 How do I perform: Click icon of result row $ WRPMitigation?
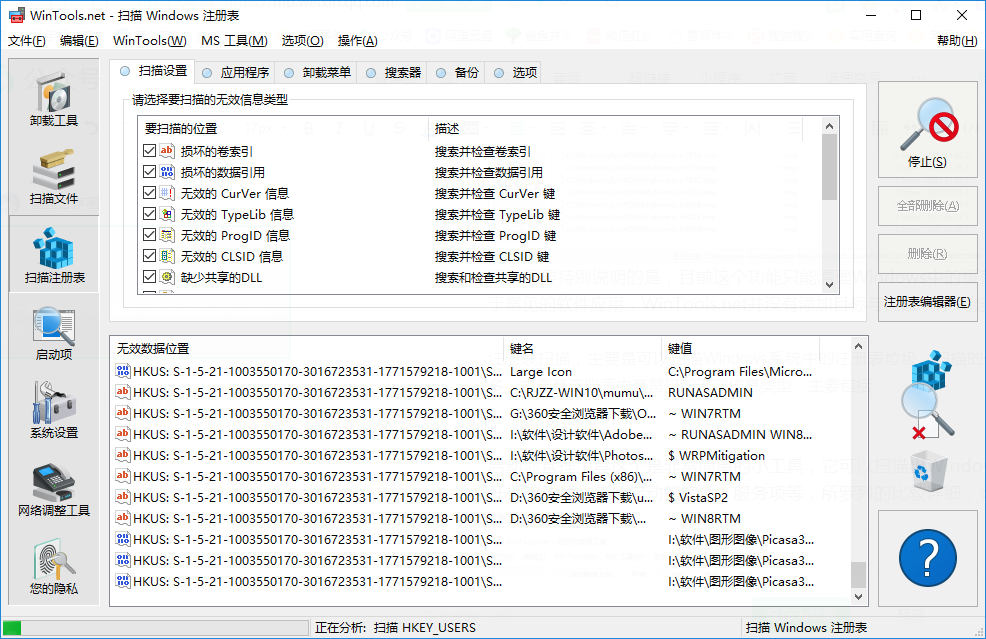tap(123, 455)
